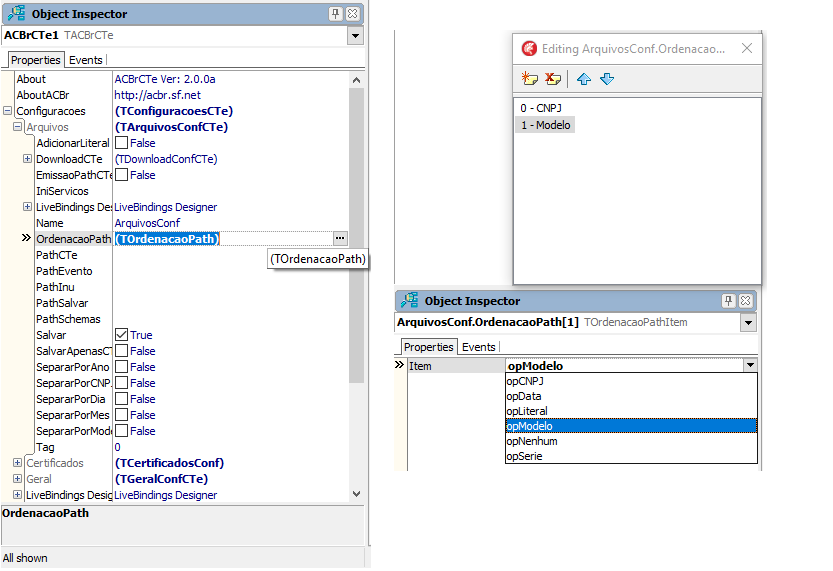Open the ArquivosConf.OrdenacaoPath[1] selector dropdown
Screen dimensions: 833x571
748,322
